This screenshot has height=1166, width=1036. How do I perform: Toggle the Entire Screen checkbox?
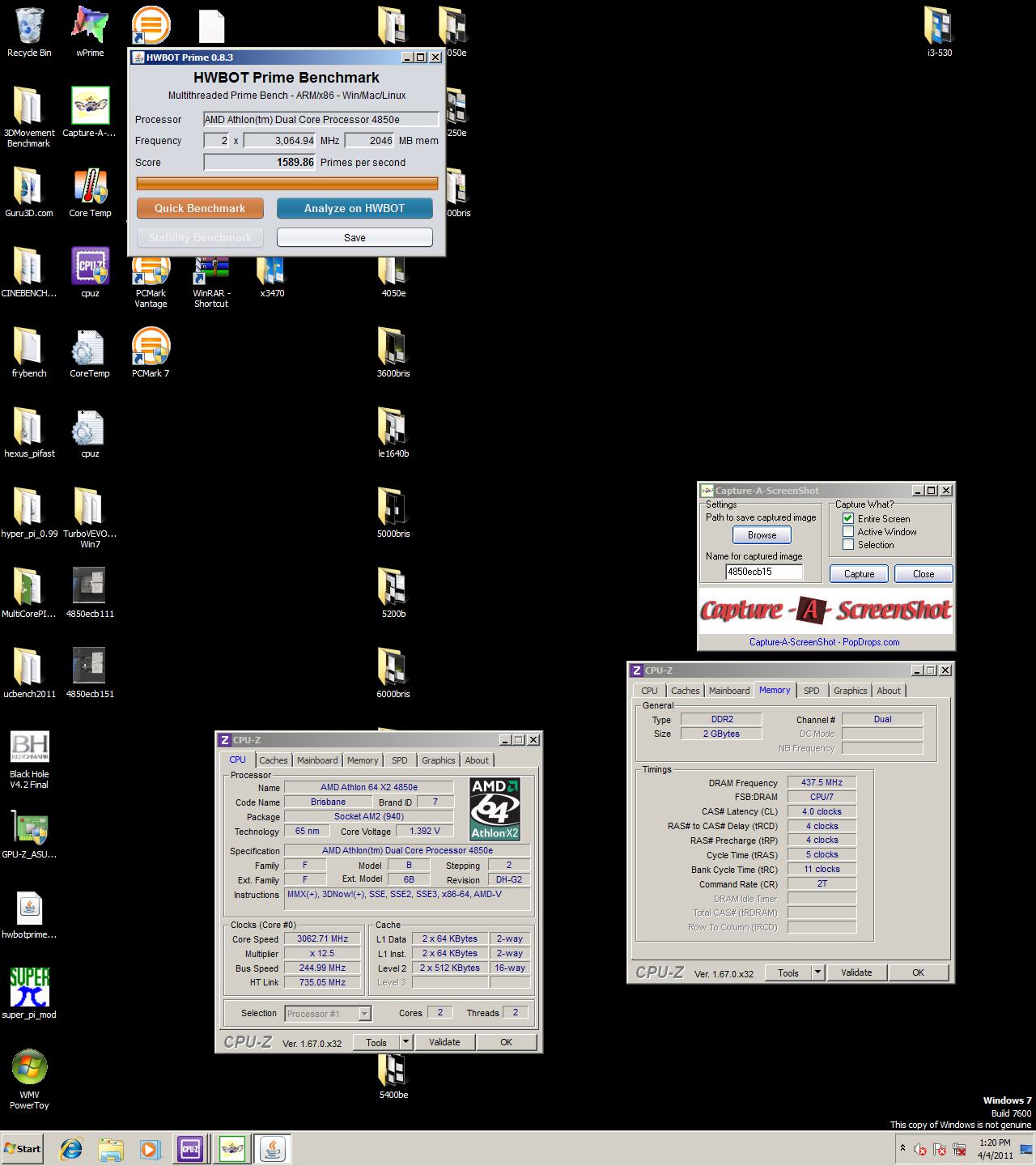coord(848,518)
